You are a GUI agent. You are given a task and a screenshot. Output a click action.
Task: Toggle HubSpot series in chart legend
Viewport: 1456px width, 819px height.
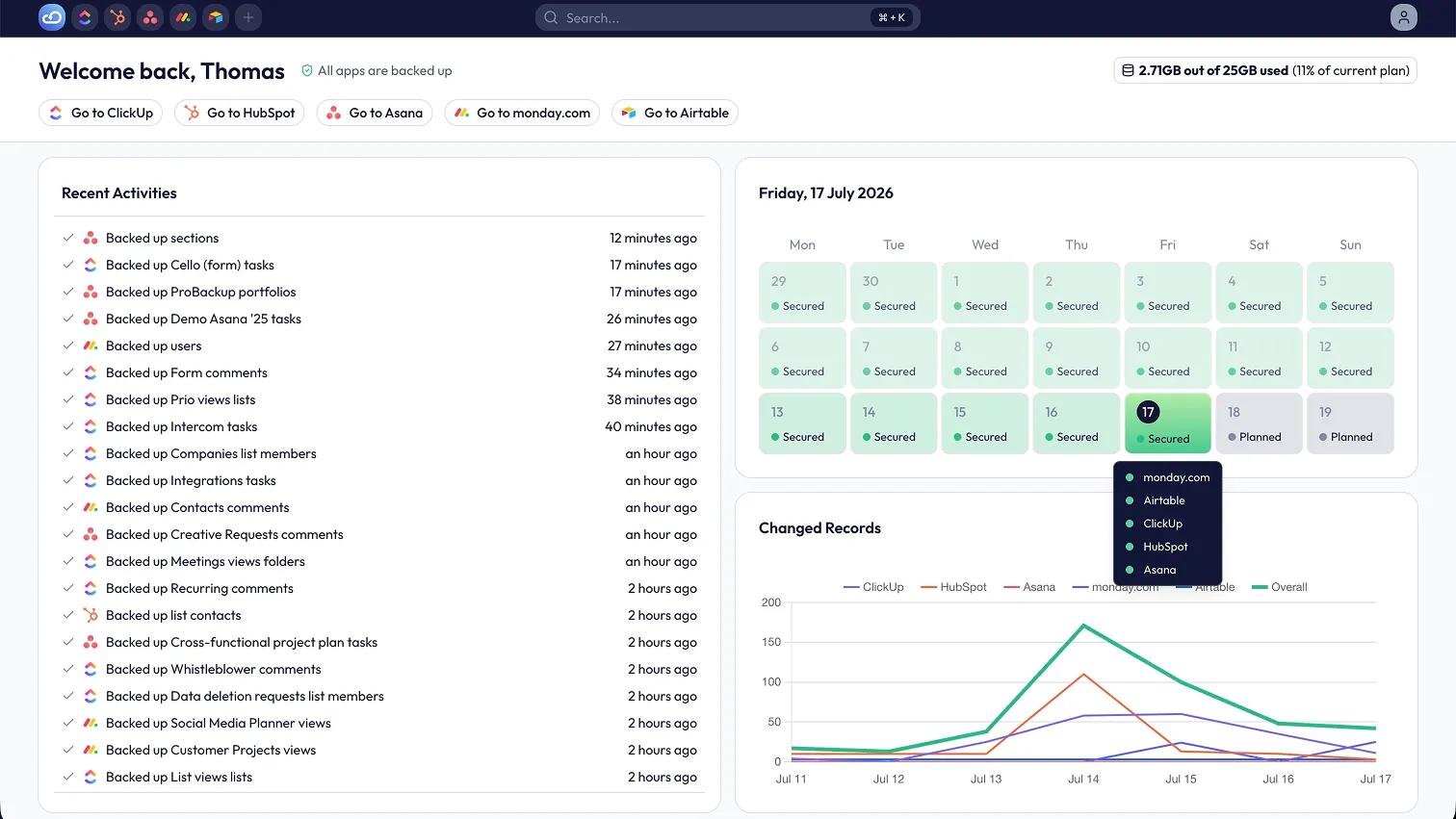[x=953, y=587]
